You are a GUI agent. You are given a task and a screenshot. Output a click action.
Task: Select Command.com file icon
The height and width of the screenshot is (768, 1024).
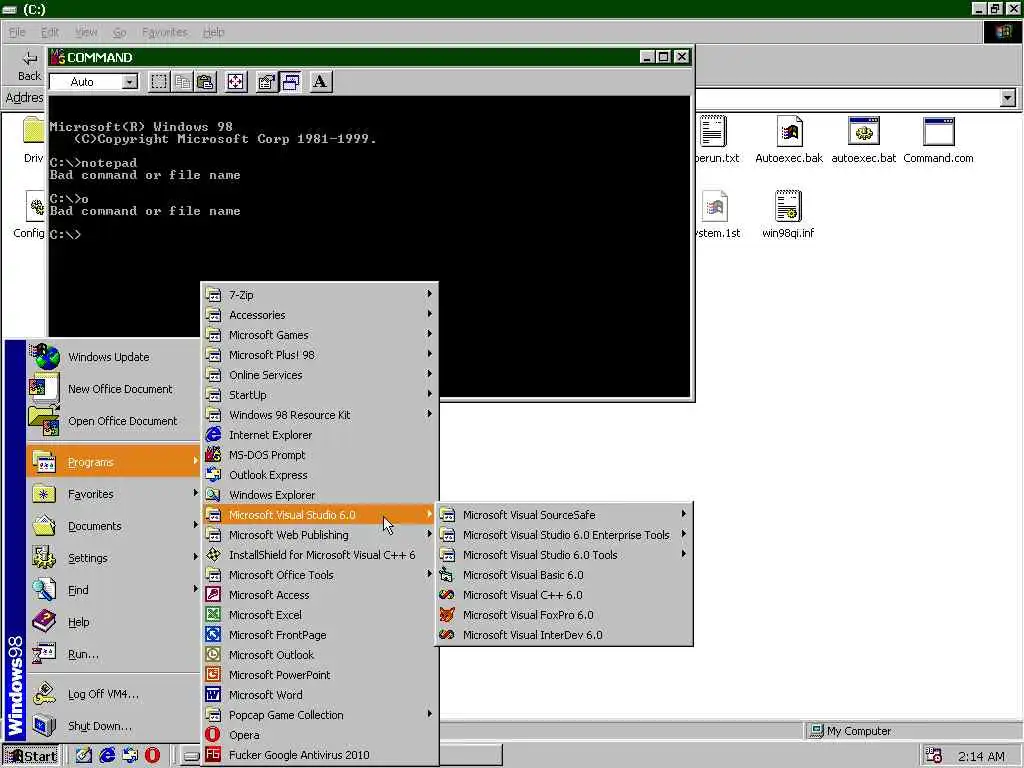pyautogui.click(x=938, y=139)
